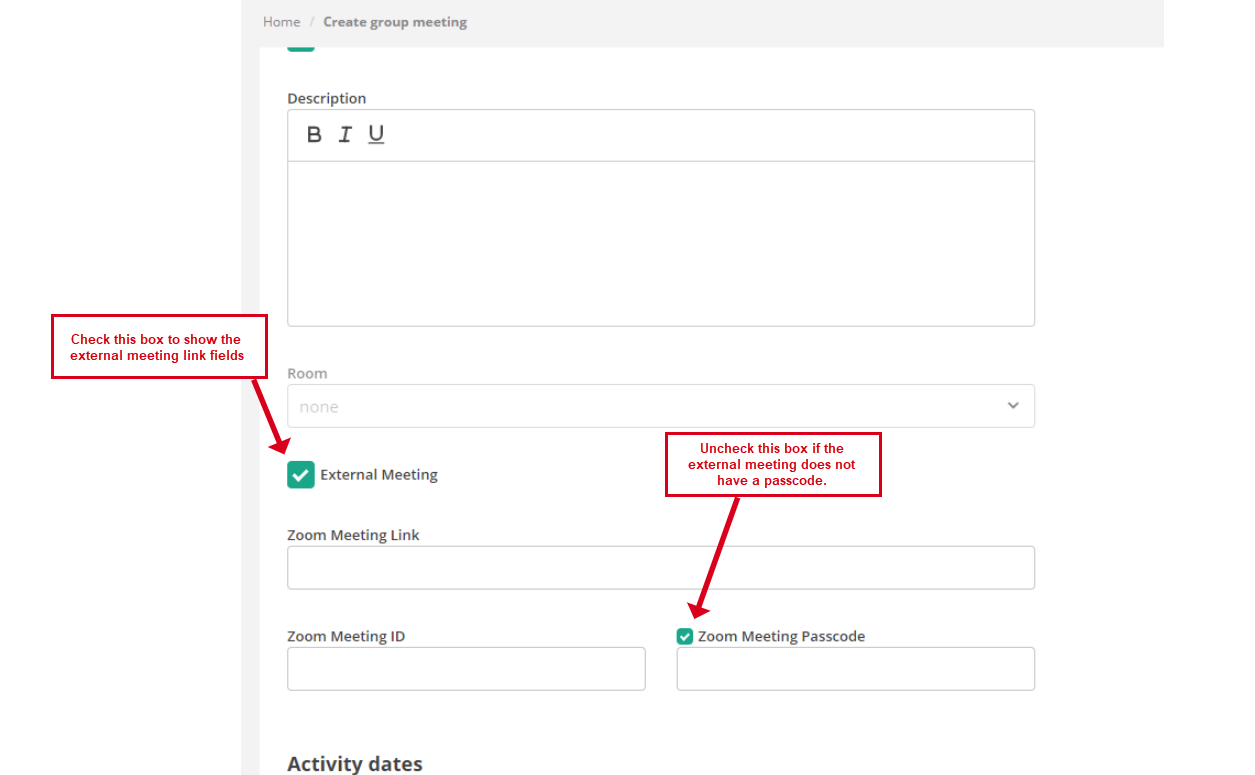Go to Home via breadcrumb

pyautogui.click(x=281, y=22)
